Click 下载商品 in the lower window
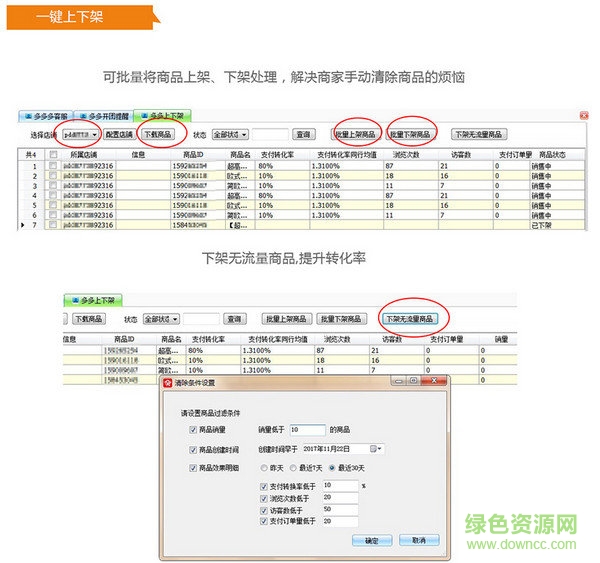The image size is (600, 563). (89, 319)
